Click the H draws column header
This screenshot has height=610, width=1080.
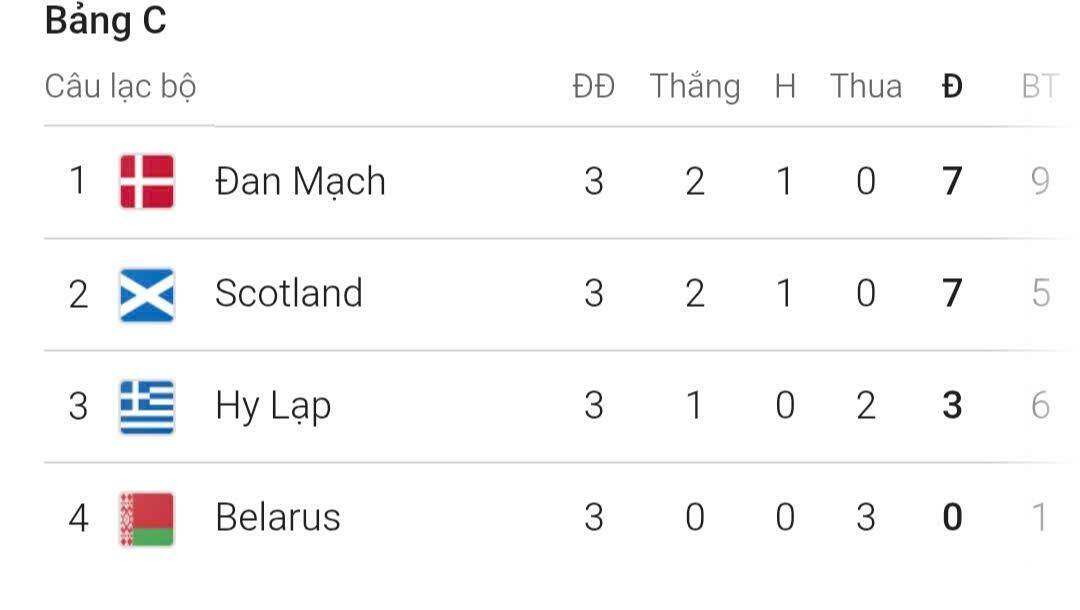point(785,87)
